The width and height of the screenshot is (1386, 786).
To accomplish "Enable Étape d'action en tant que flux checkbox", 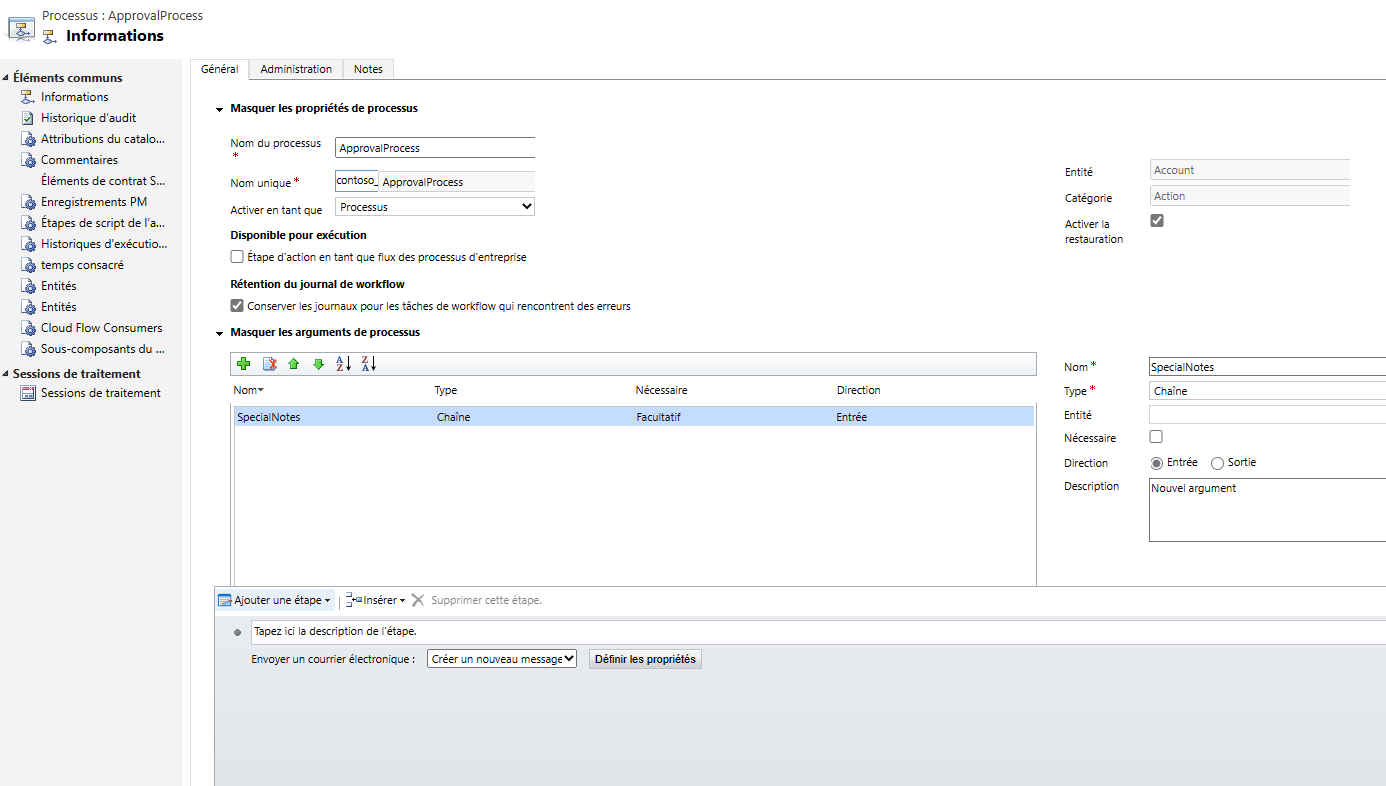I will pyautogui.click(x=237, y=257).
